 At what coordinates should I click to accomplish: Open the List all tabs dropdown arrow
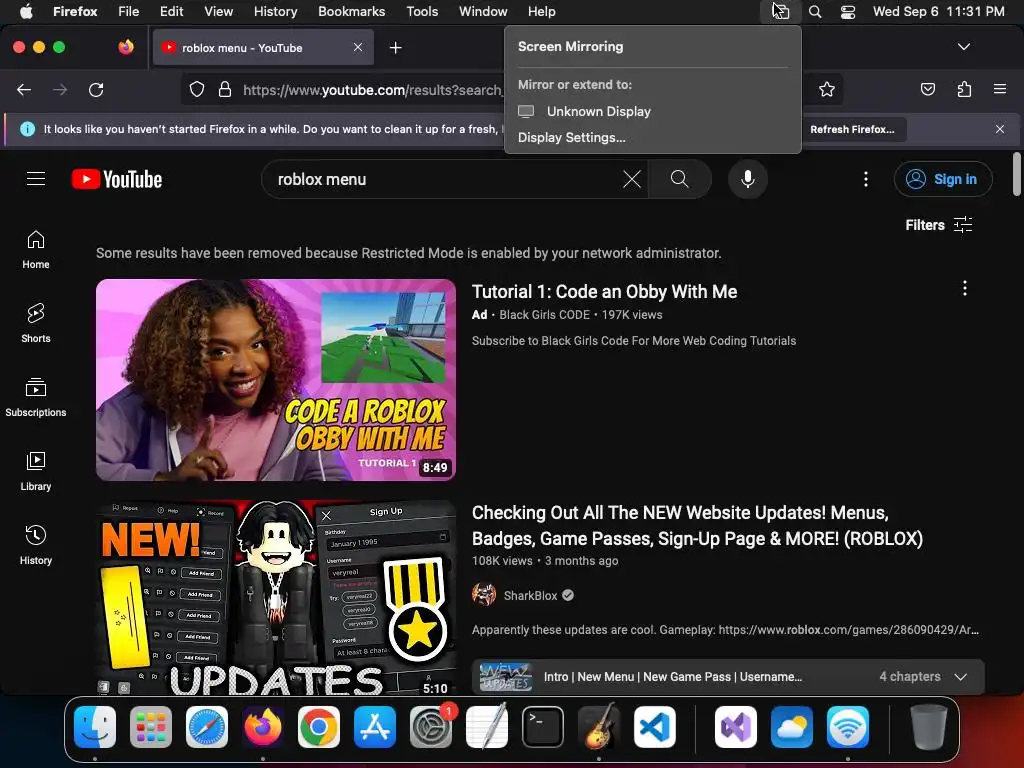(964, 47)
